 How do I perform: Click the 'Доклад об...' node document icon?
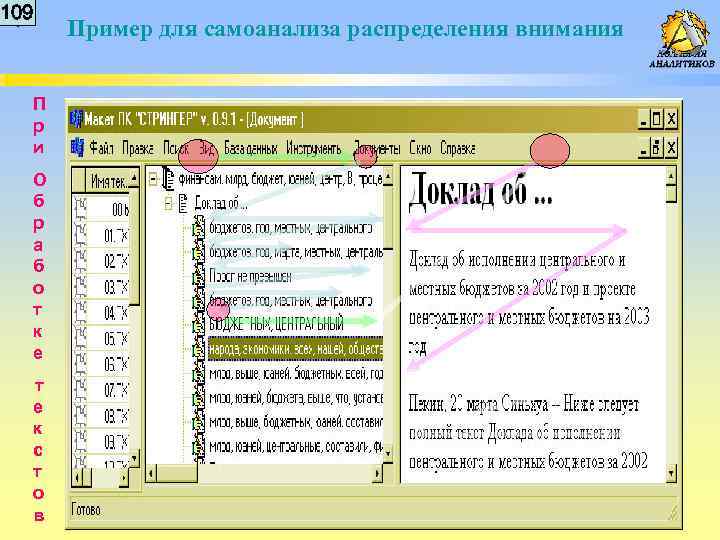coord(184,203)
